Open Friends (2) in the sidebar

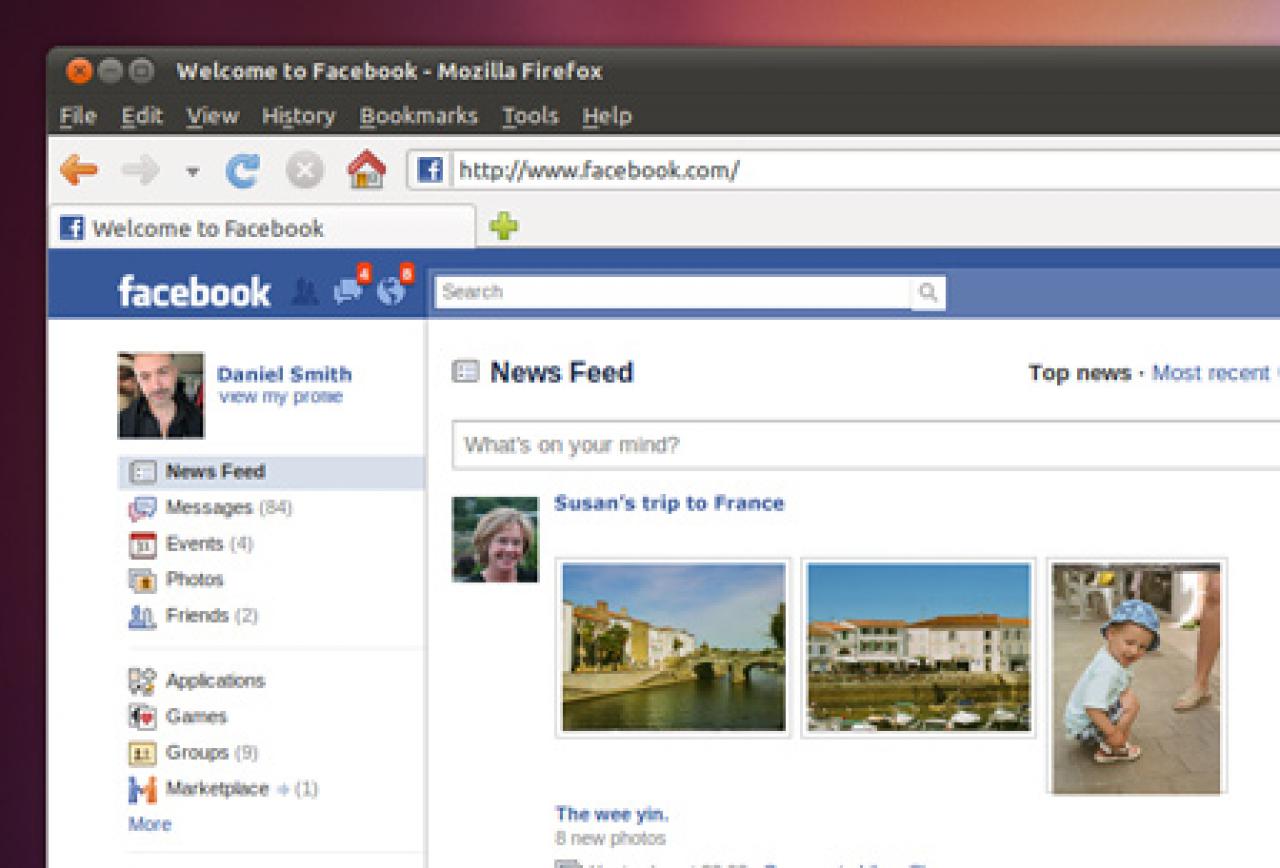click(212, 615)
